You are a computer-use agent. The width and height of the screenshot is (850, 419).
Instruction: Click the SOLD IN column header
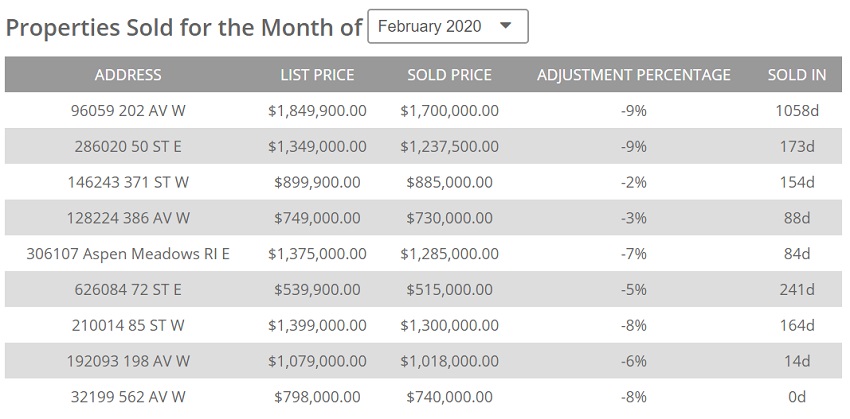796,75
